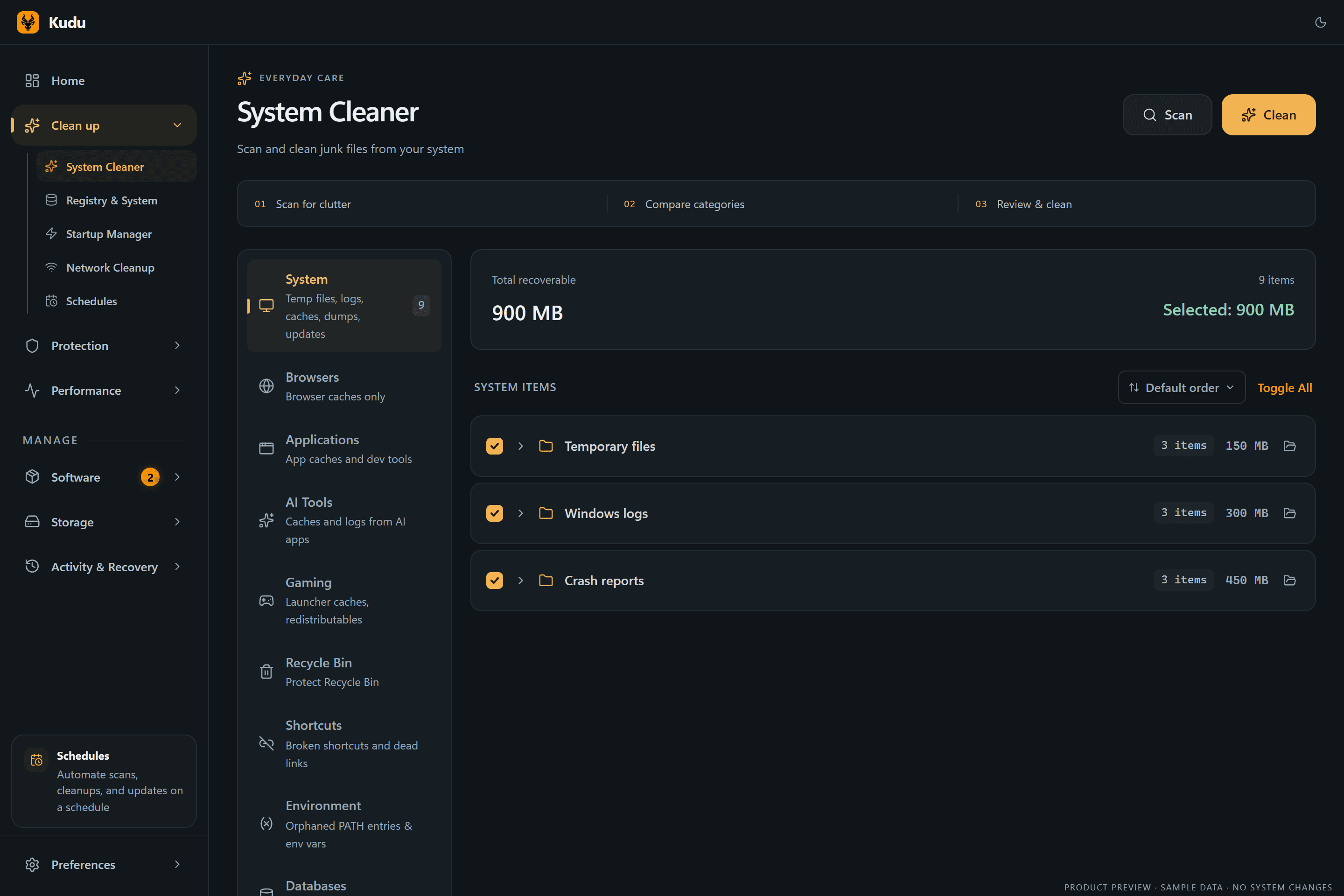The height and width of the screenshot is (896, 1344).
Task: Click the Scan button
Action: click(x=1167, y=115)
